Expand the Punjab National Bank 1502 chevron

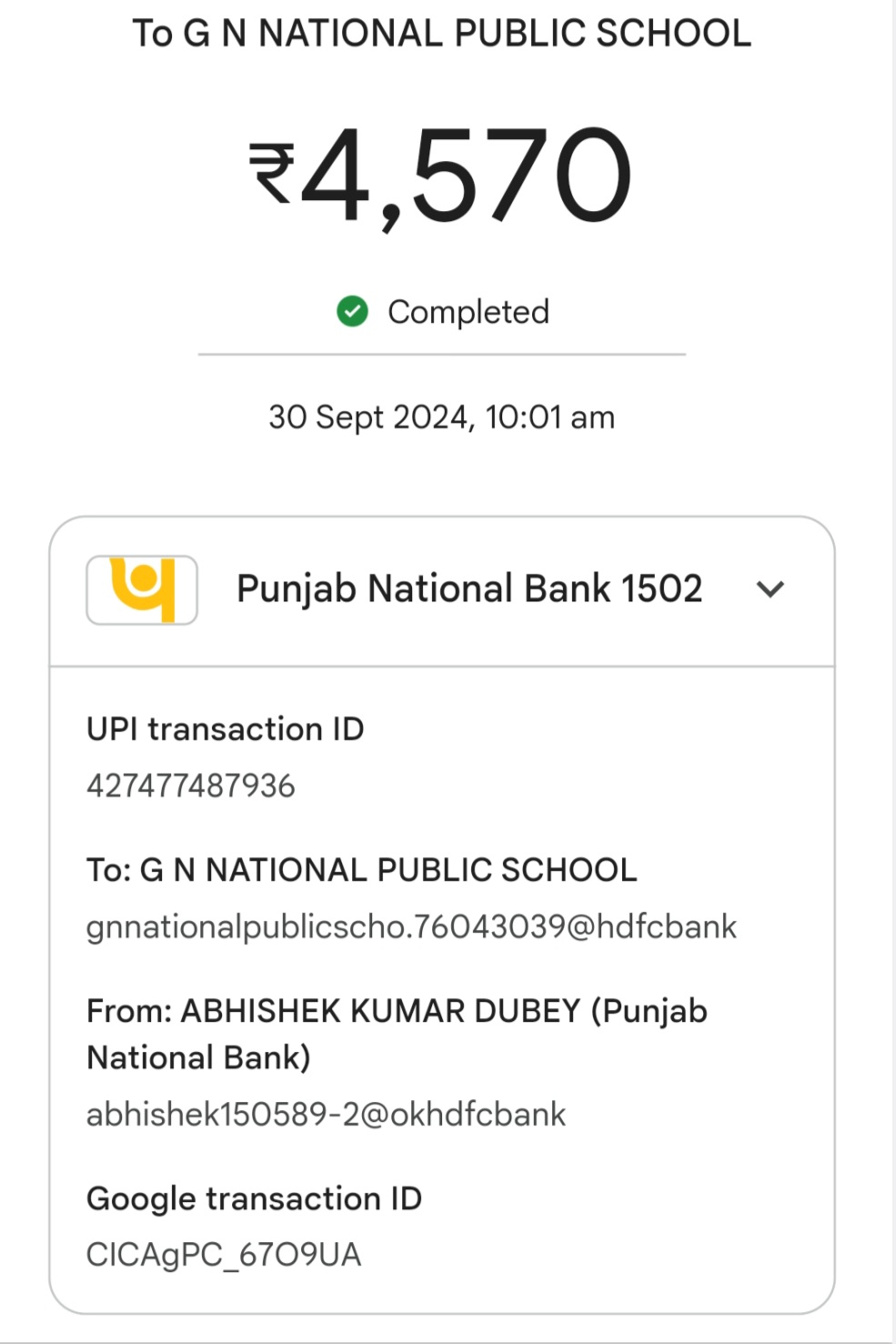(770, 590)
